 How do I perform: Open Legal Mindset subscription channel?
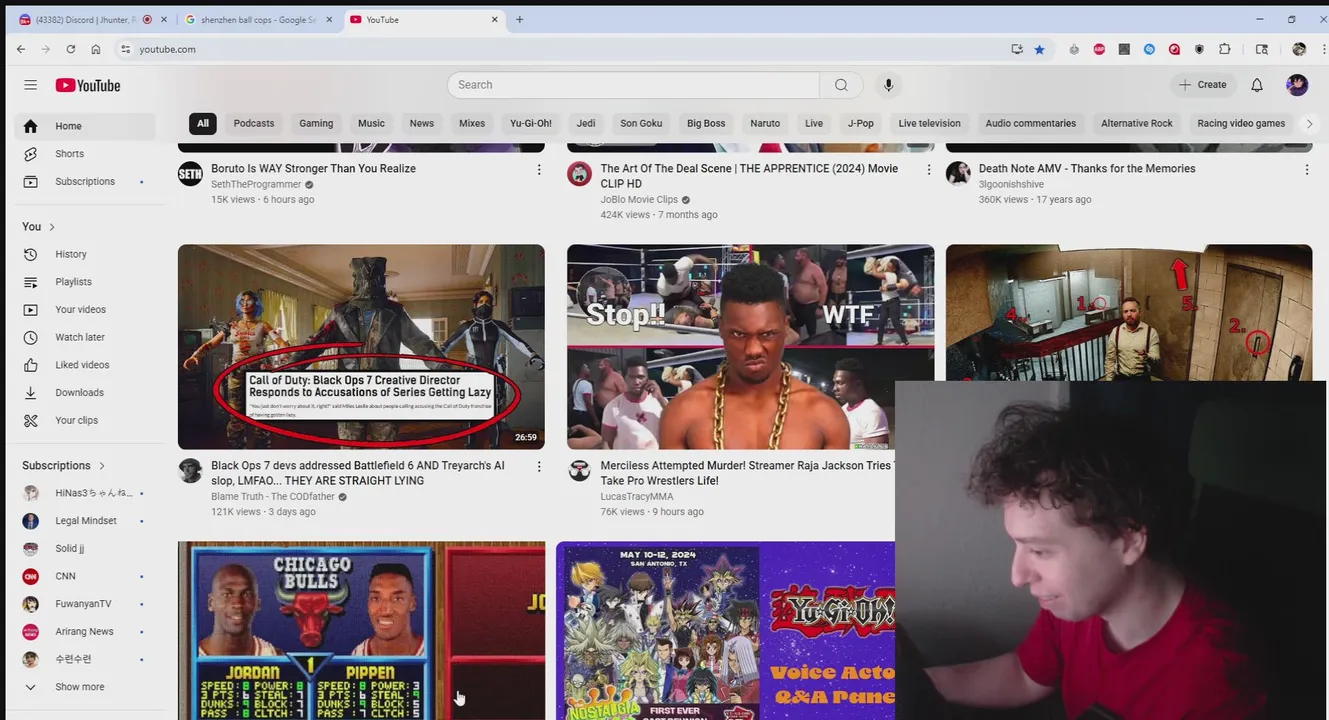(85, 521)
